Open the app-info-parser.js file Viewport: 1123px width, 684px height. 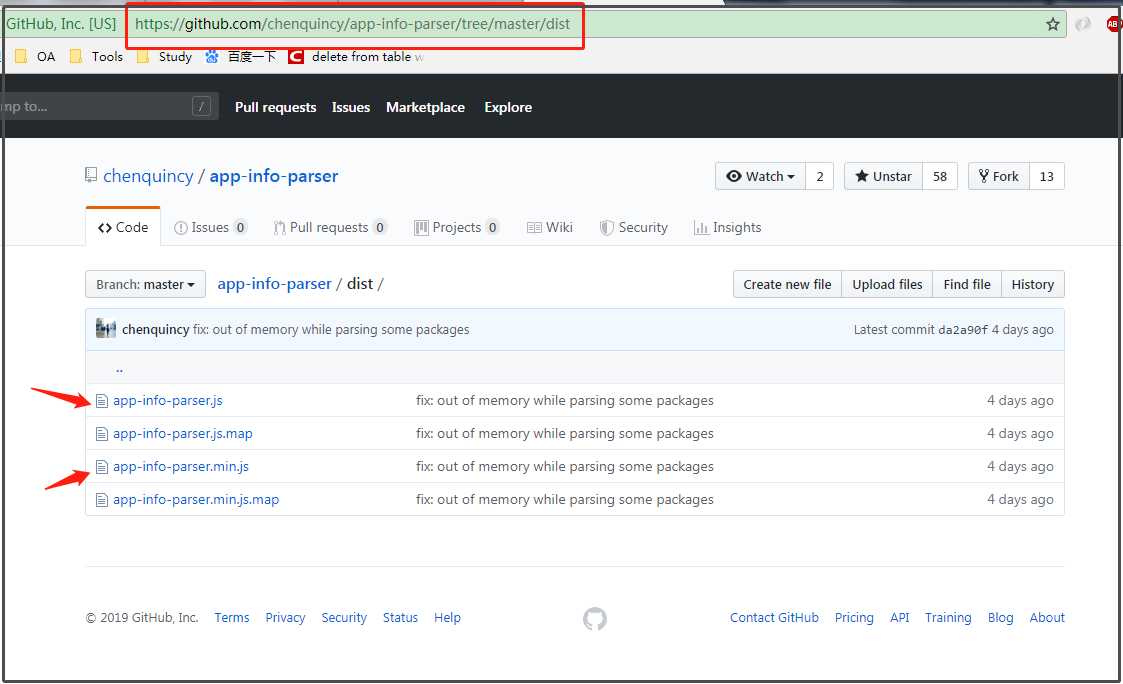(168, 401)
